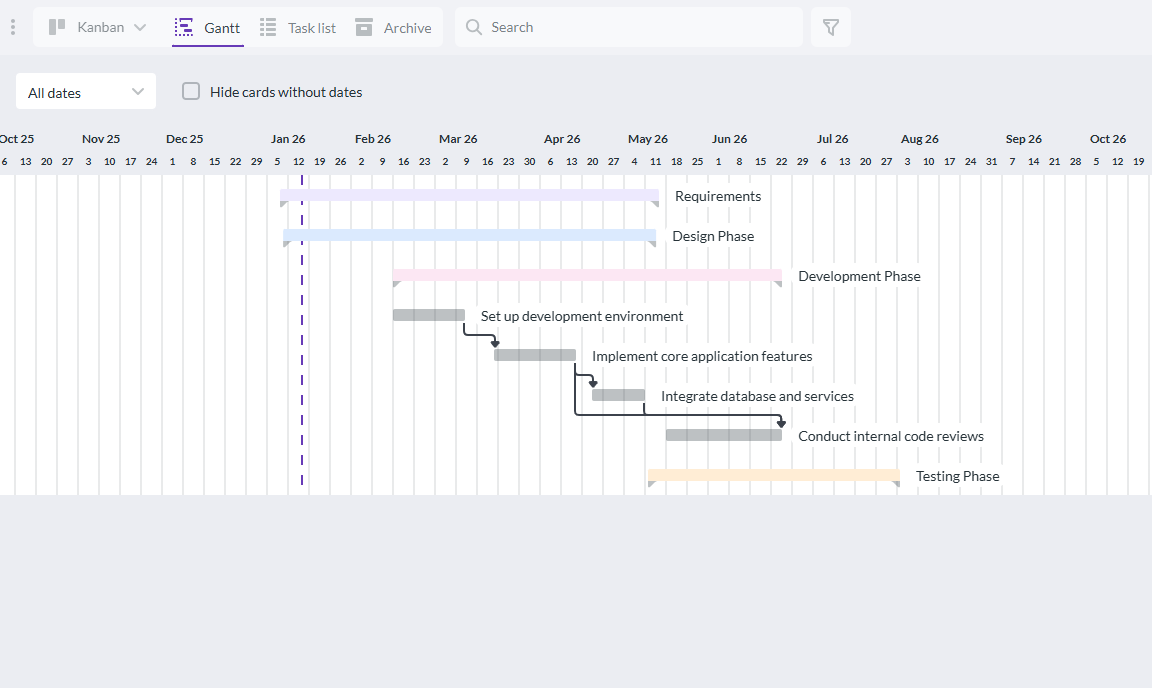Click the Testing Phase label

point(957,476)
